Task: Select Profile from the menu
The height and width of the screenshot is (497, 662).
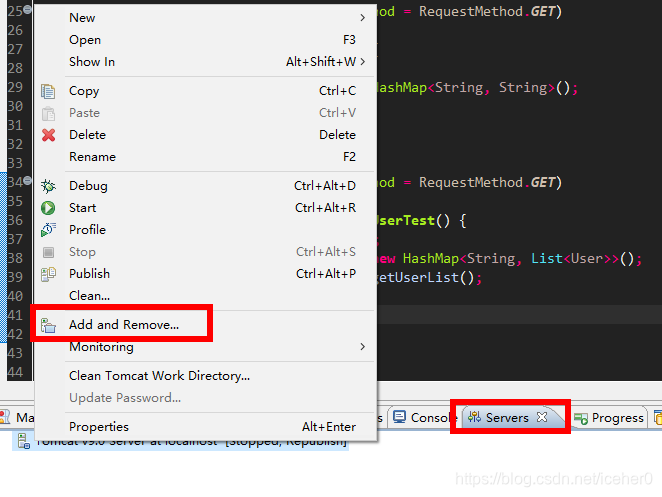Action: pyautogui.click(x=205, y=230)
